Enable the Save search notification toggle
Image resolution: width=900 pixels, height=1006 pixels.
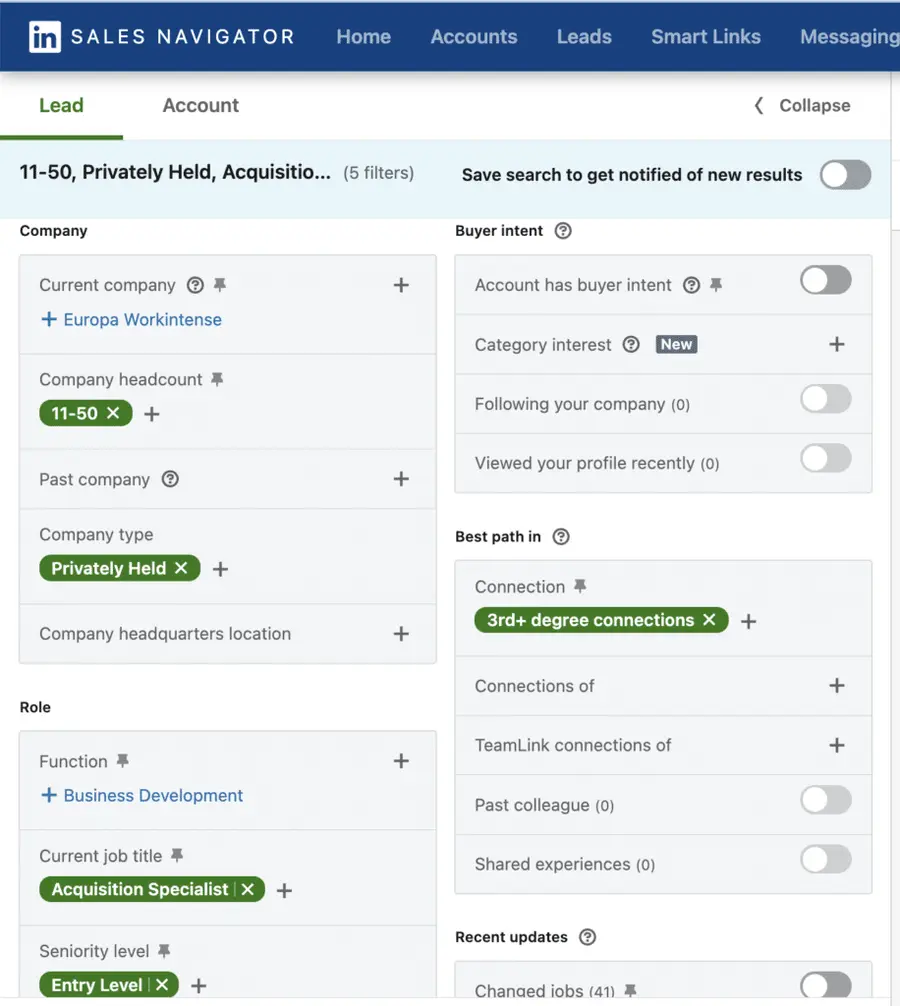tap(845, 174)
